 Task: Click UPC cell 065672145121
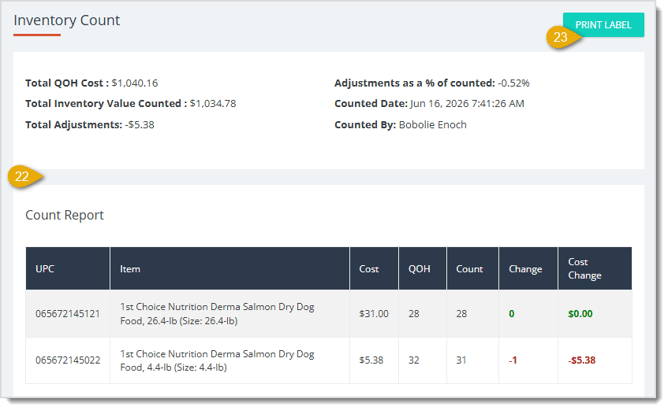(68, 314)
